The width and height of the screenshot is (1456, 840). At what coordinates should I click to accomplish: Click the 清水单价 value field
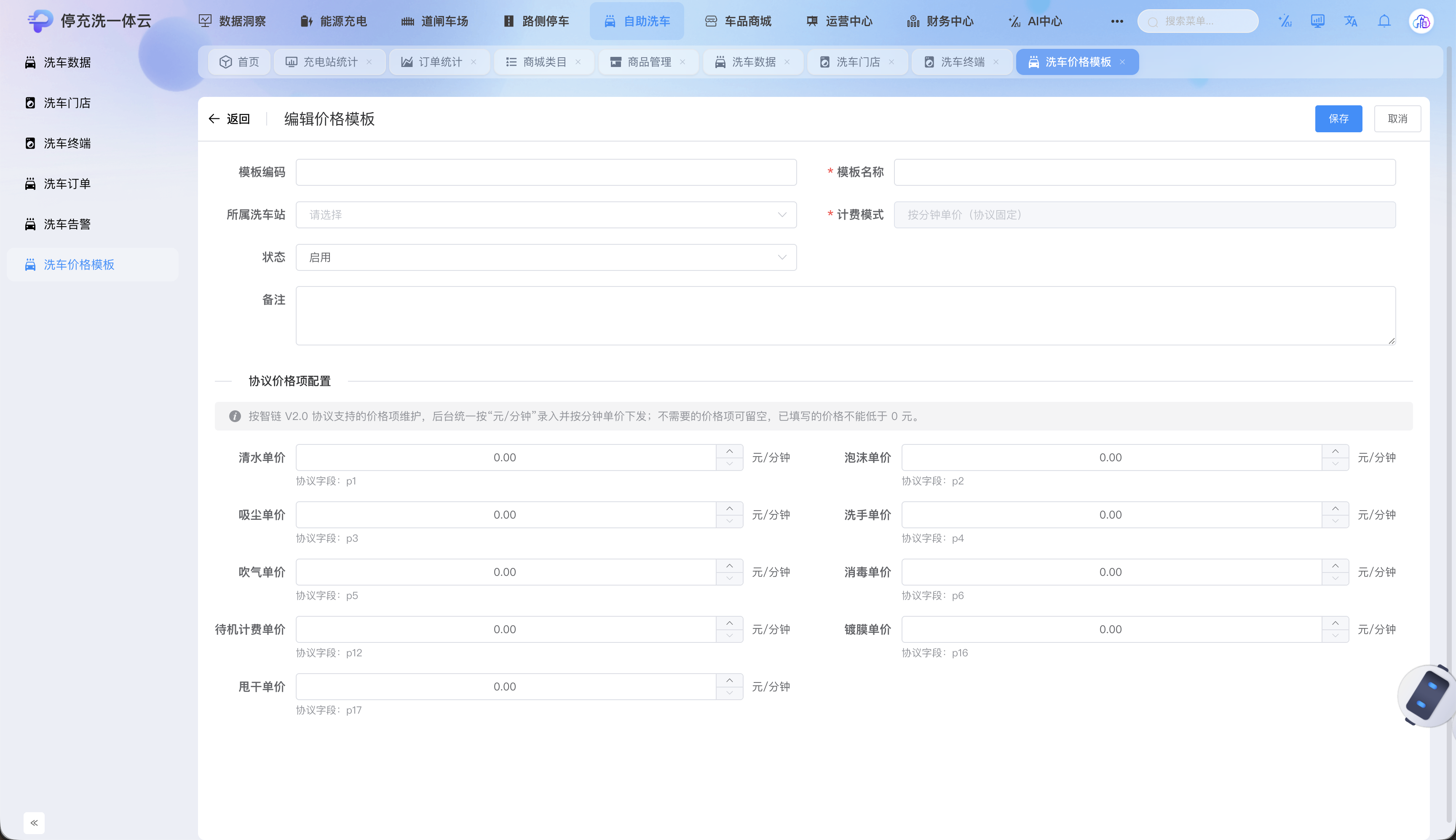[x=505, y=457]
